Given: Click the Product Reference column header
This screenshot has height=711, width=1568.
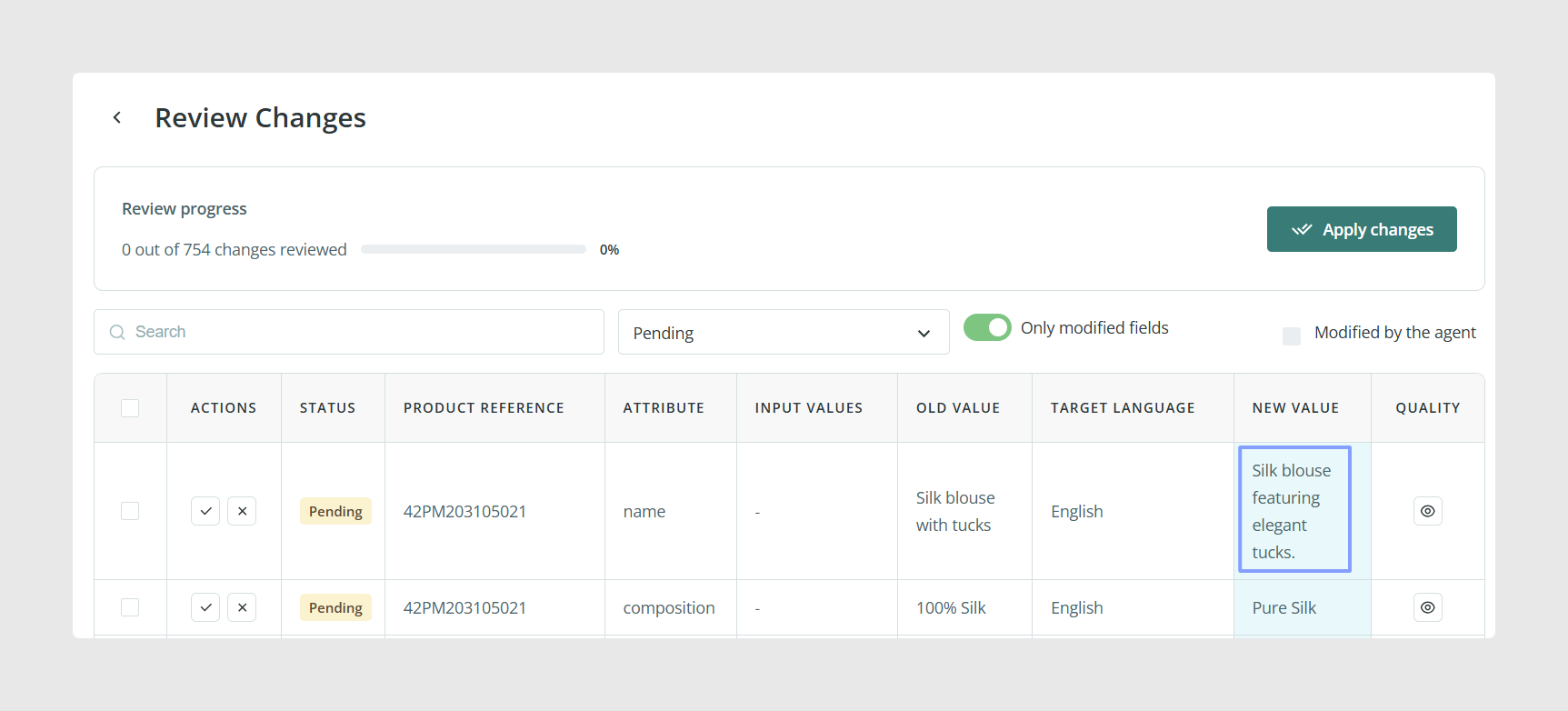Looking at the screenshot, I should (484, 408).
